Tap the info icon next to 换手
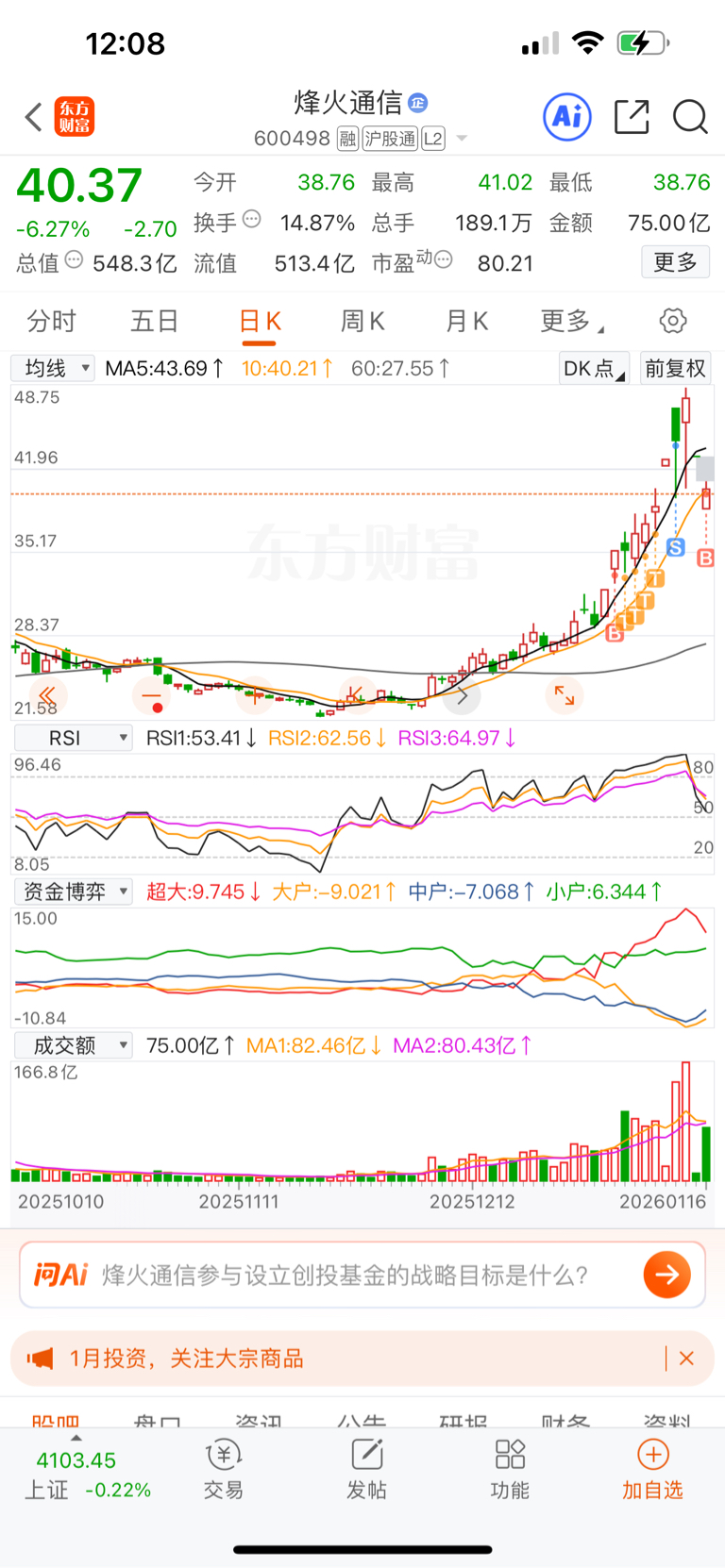Screen dimensions: 725x1568 click(x=251, y=220)
